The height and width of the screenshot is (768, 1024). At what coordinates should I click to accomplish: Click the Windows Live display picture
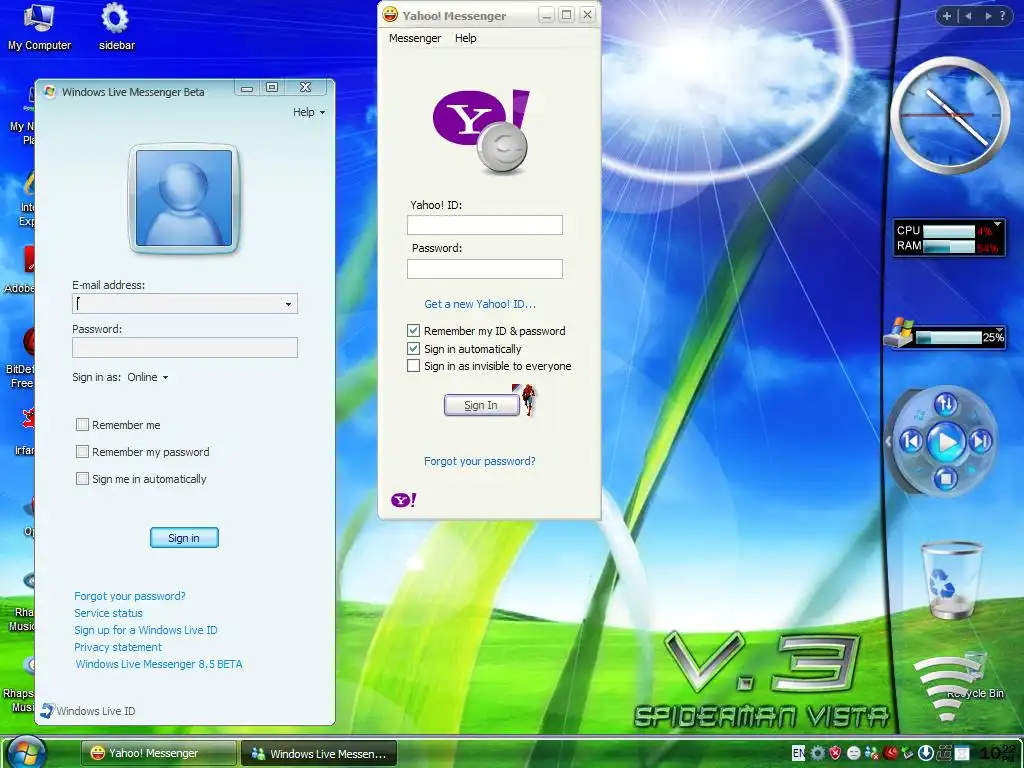coord(184,198)
